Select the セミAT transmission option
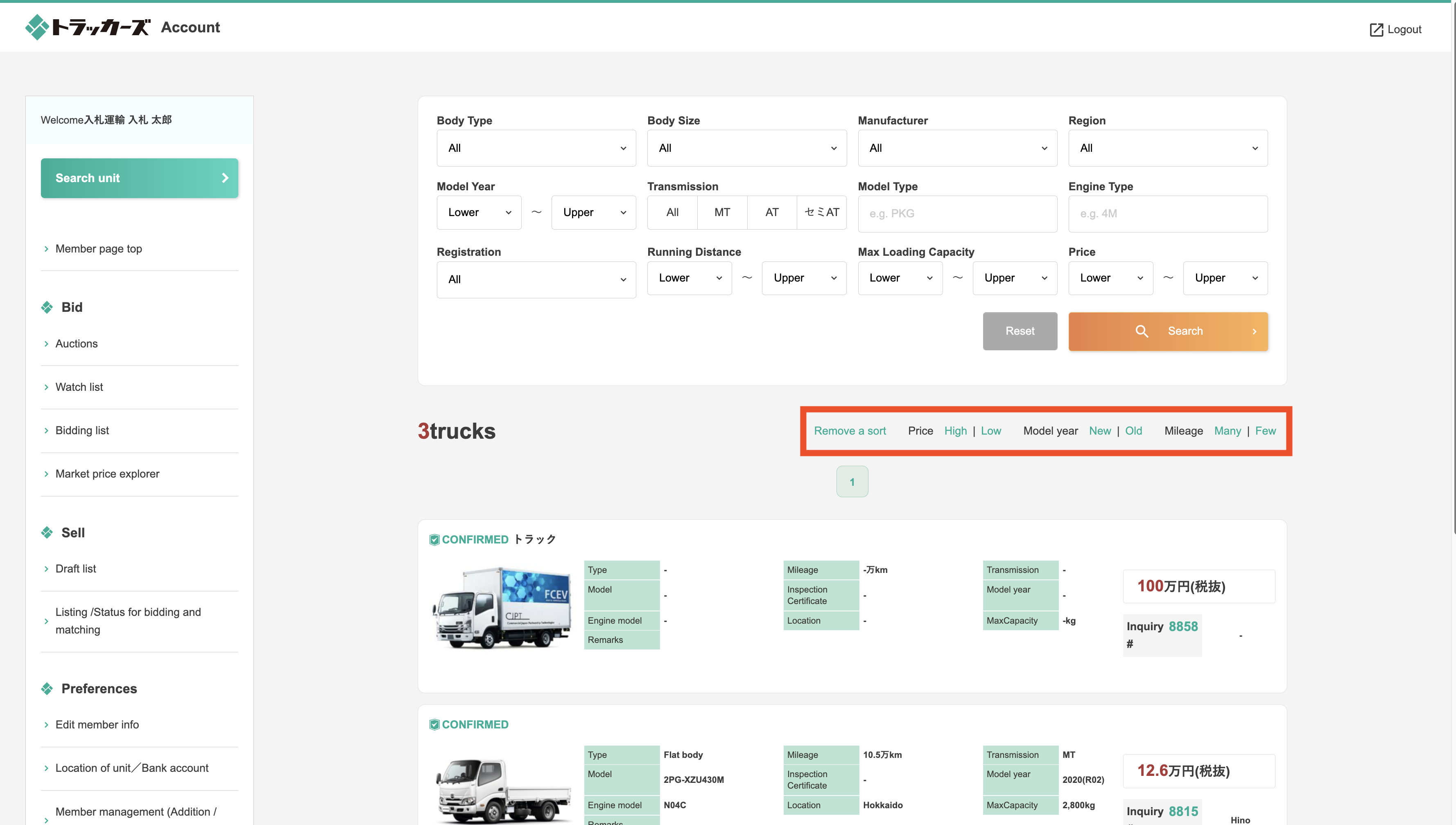Viewport: 1456px width, 825px height. 821,212
